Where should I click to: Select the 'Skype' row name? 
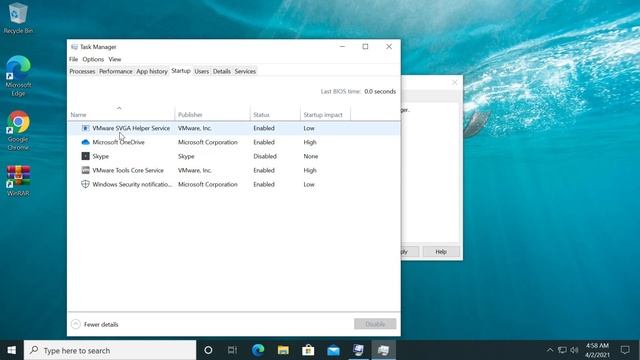tap(100, 156)
